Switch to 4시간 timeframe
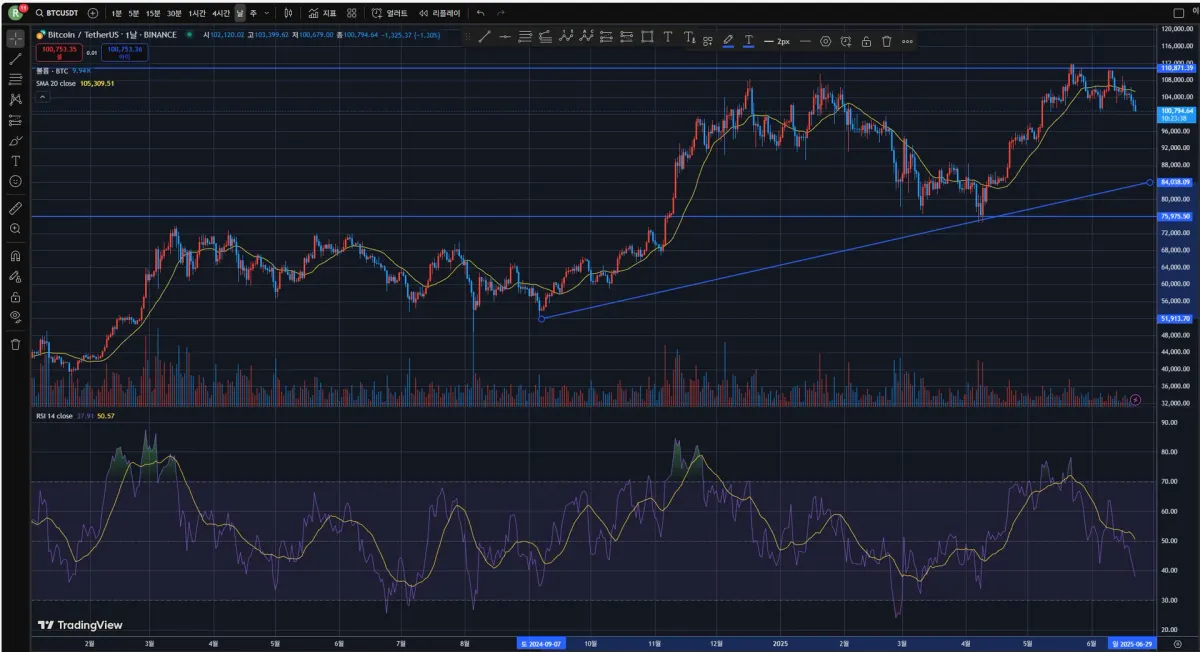This screenshot has width=1200, height=652. (221, 13)
